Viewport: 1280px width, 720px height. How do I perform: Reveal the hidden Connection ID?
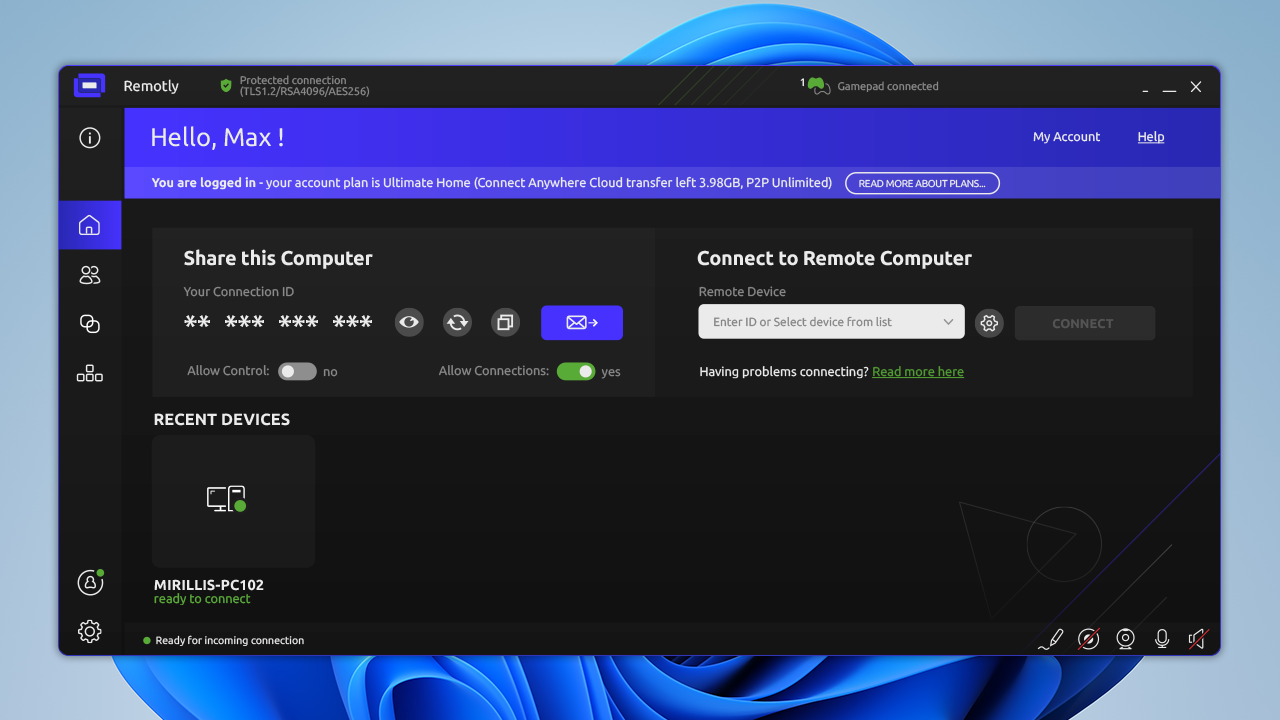(x=409, y=322)
